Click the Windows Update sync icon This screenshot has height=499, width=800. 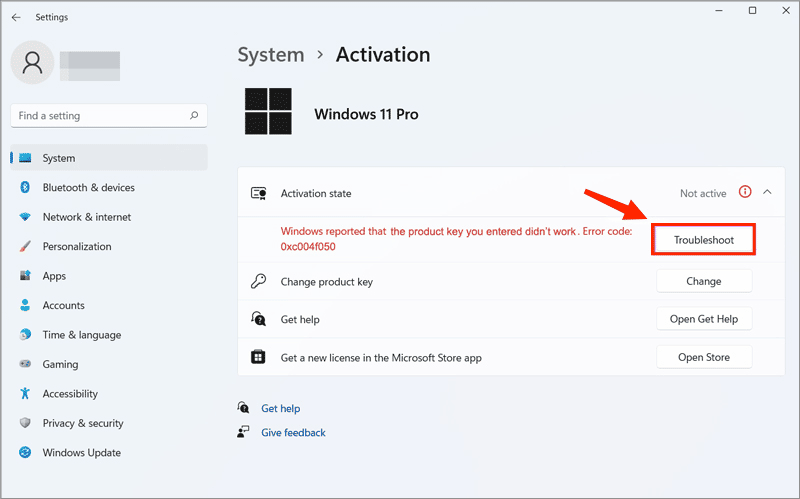coord(25,453)
